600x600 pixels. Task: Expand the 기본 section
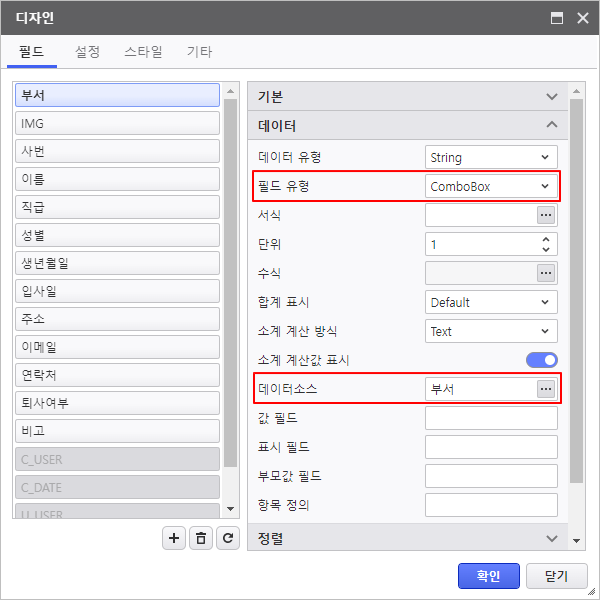pyautogui.click(x=551, y=97)
